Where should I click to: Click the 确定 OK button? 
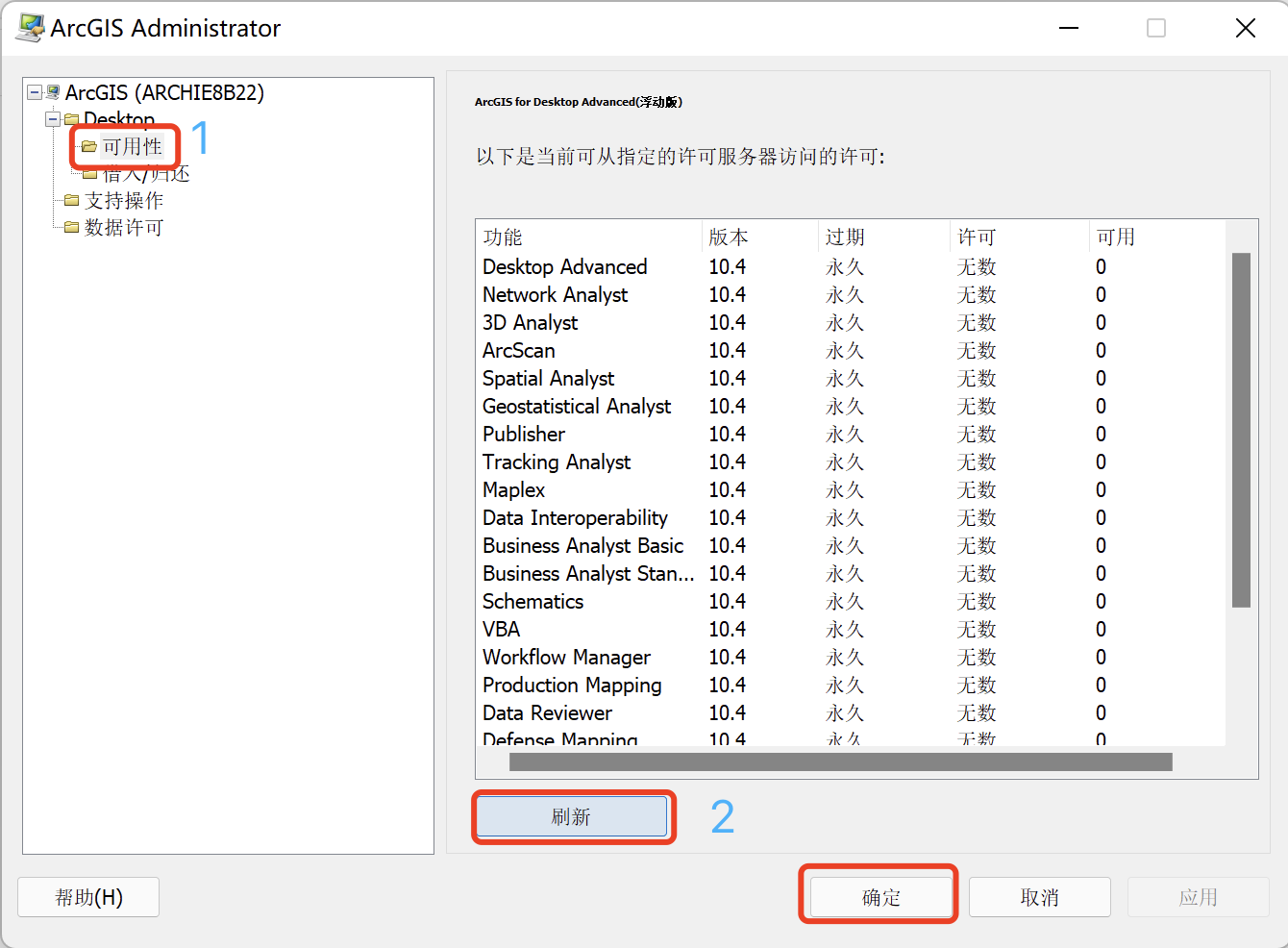pyautogui.click(x=881, y=897)
